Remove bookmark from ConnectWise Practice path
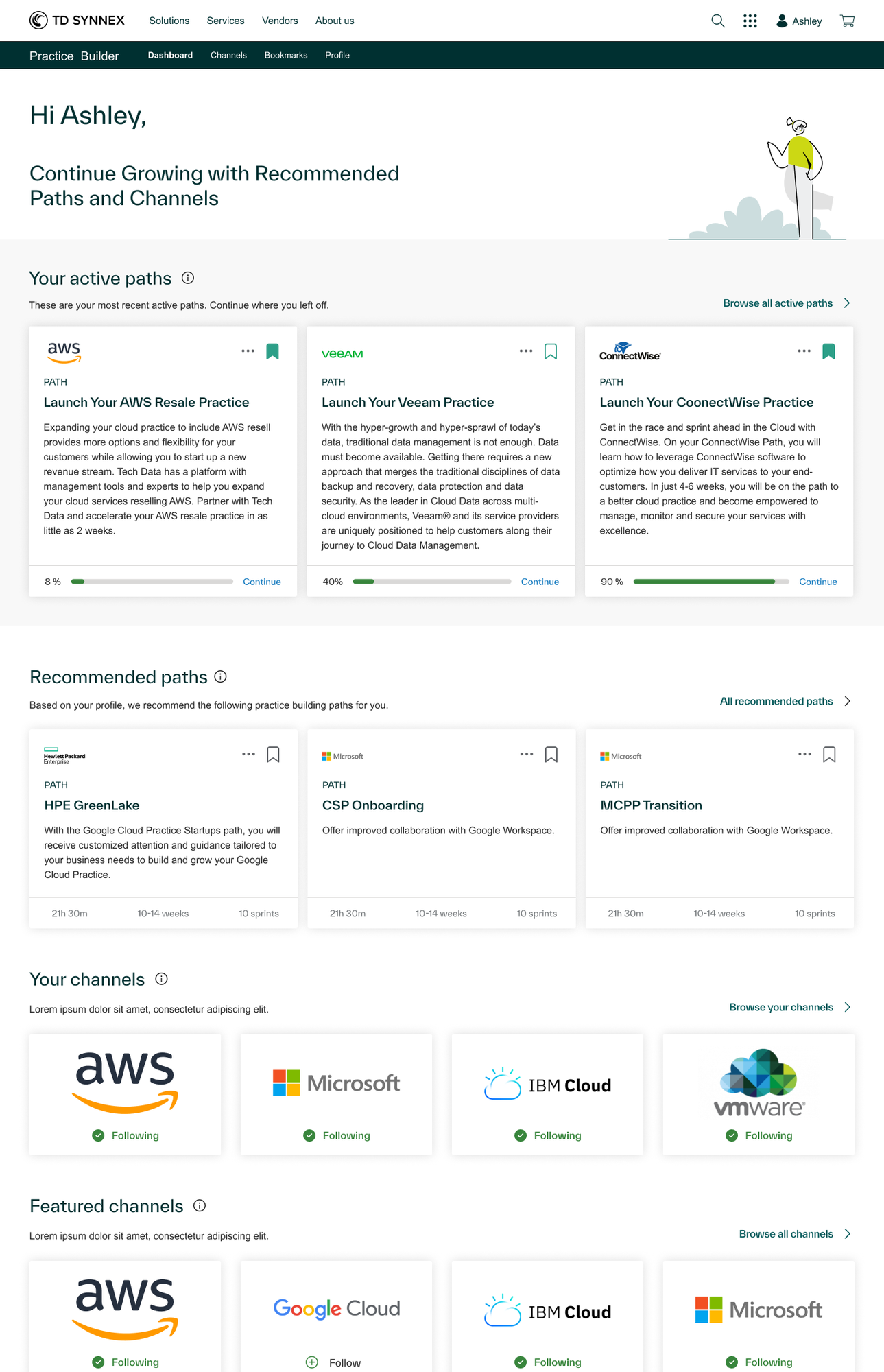 point(829,351)
